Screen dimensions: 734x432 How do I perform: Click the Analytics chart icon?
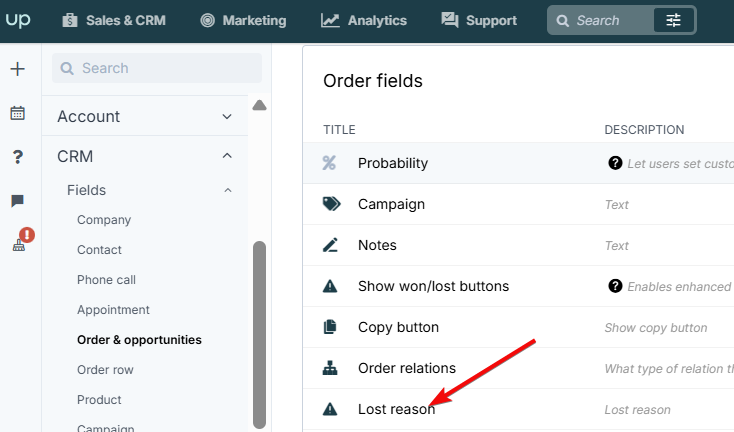click(330, 21)
